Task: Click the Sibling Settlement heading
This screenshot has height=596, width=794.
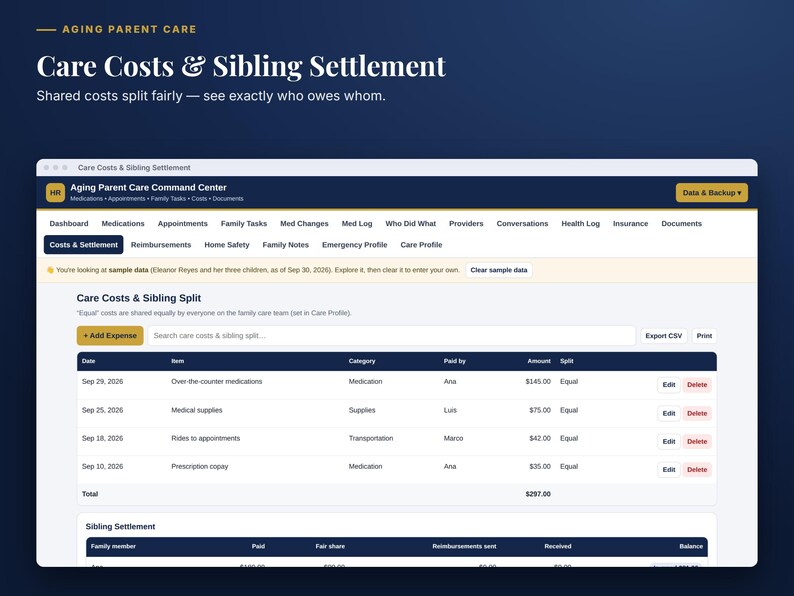Action: 121,527
